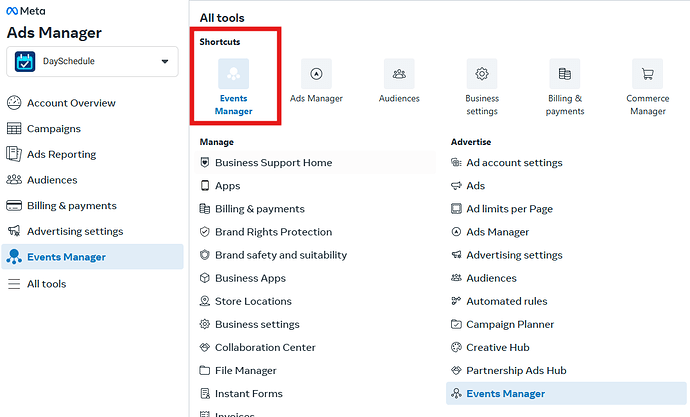
Task: Click the Audiences shortcut icon
Action: coord(399,74)
